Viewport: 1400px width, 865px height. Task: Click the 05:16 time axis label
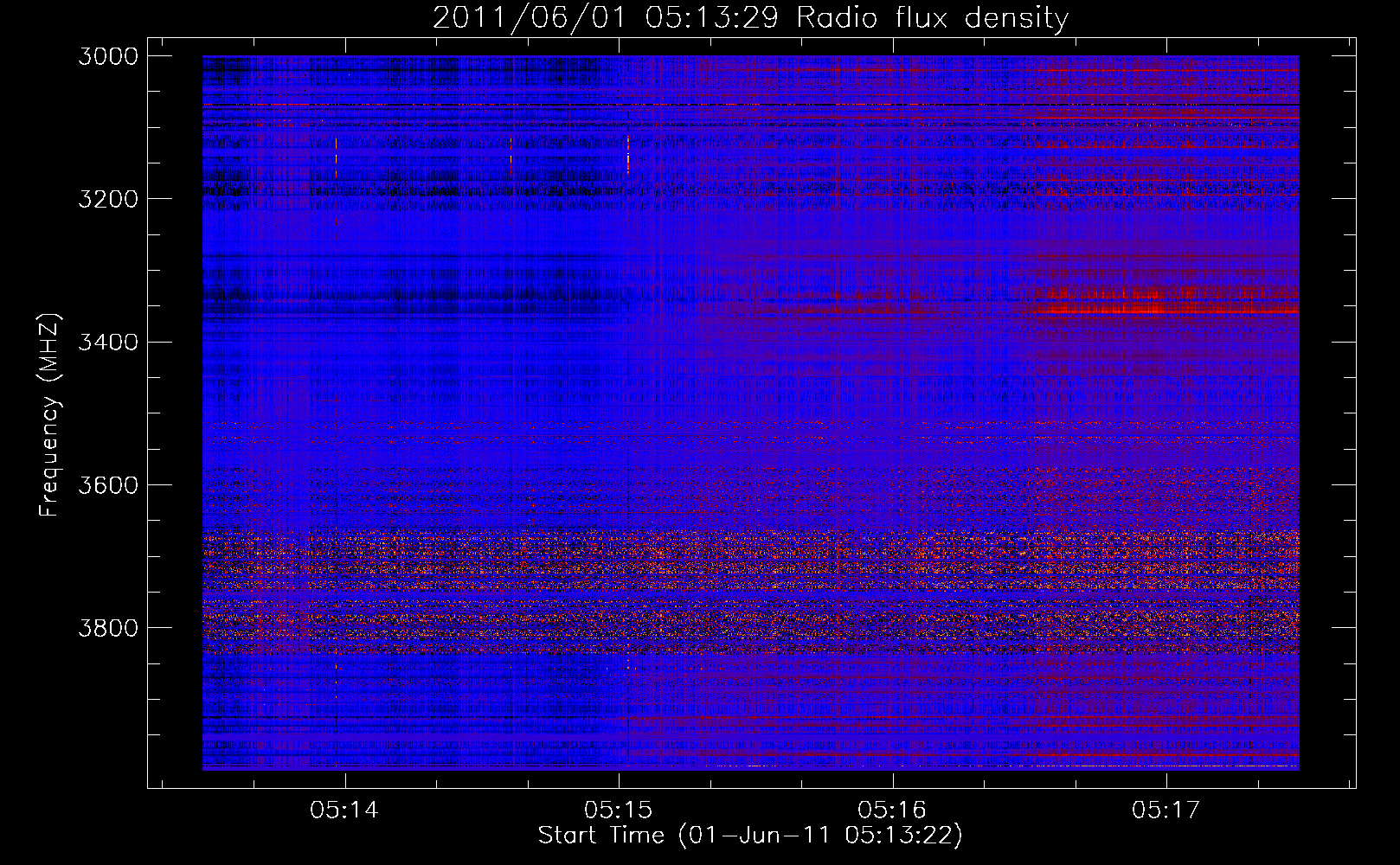pyautogui.click(x=892, y=811)
